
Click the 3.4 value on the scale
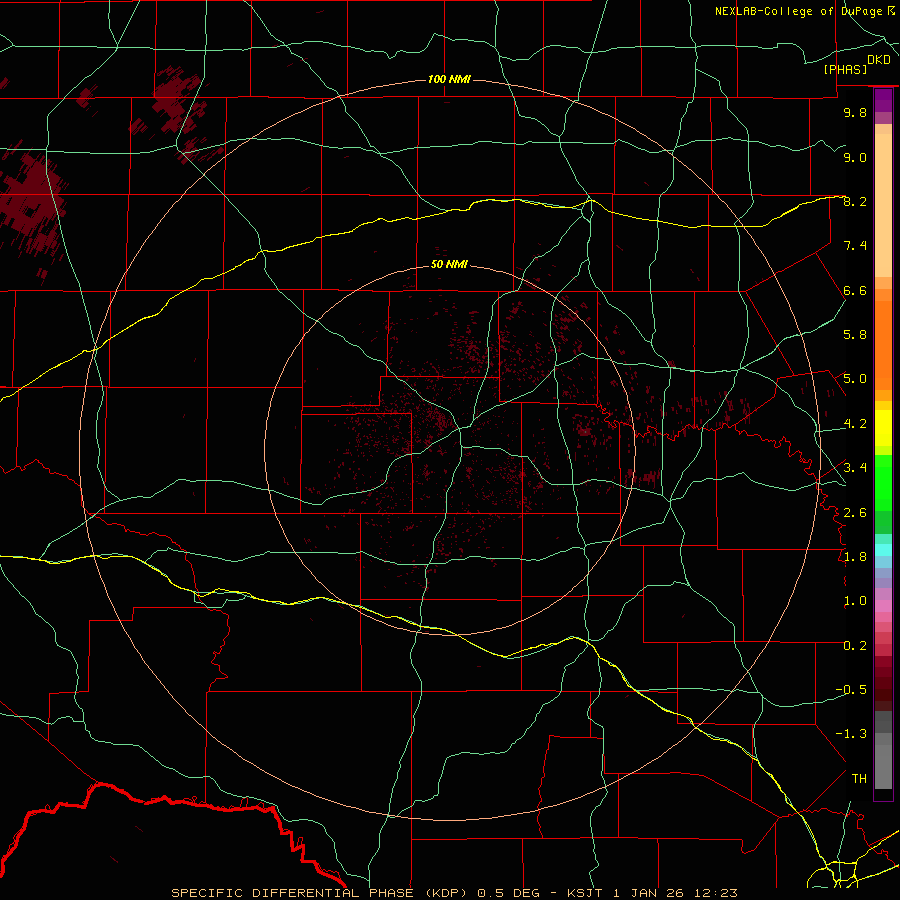tap(855, 468)
